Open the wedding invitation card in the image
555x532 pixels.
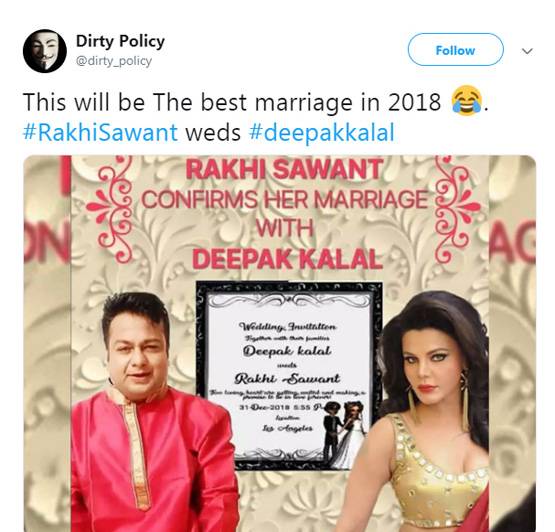(x=288, y=375)
